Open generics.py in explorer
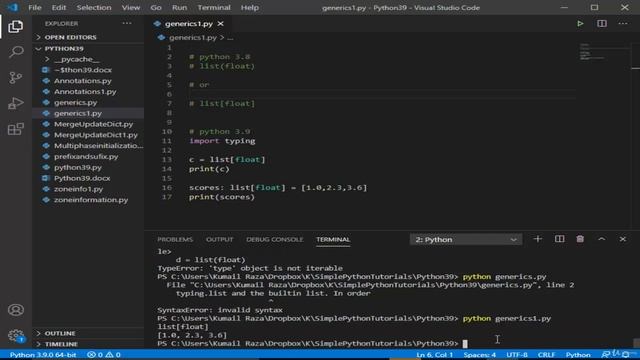This screenshot has width=640, height=360. [76, 102]
